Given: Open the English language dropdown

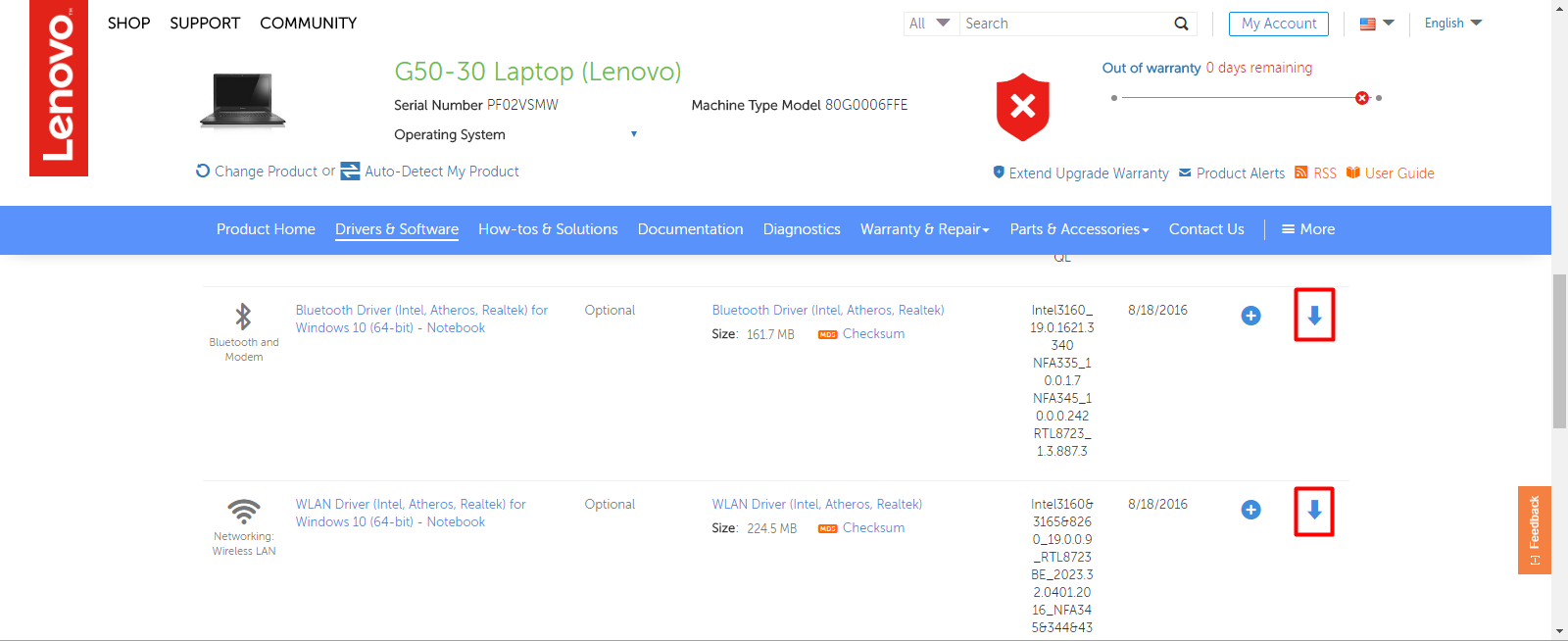Looking at the screenshot, I should 1453,24.
